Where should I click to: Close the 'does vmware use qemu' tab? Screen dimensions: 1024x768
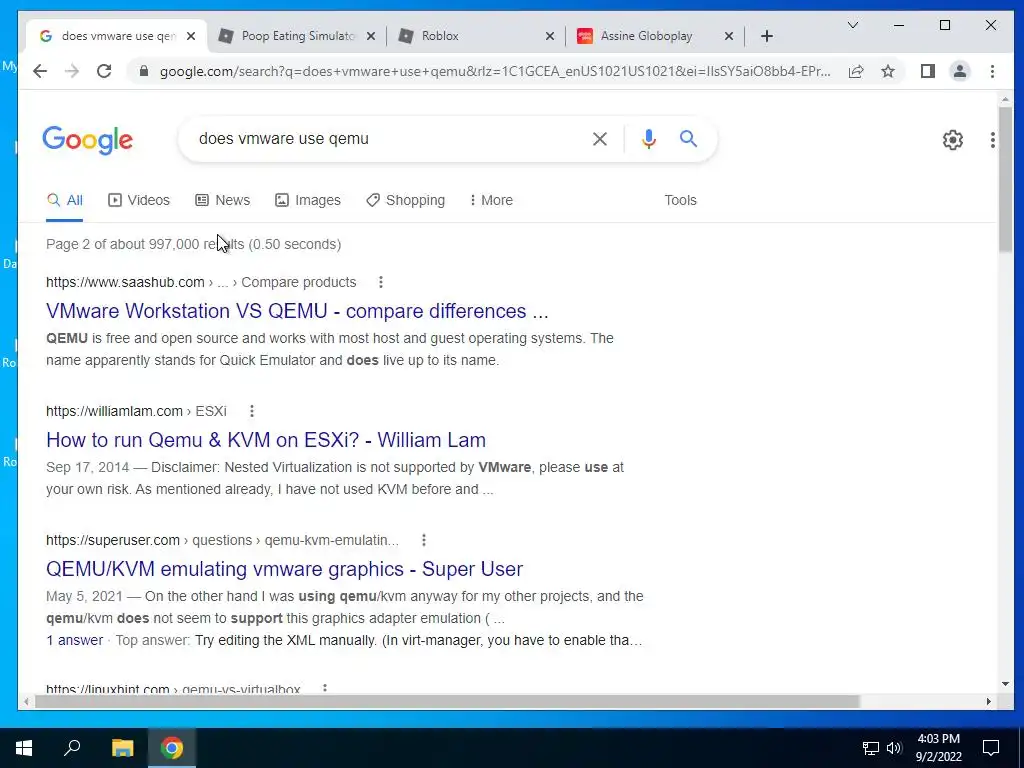[x=191, y=36]
